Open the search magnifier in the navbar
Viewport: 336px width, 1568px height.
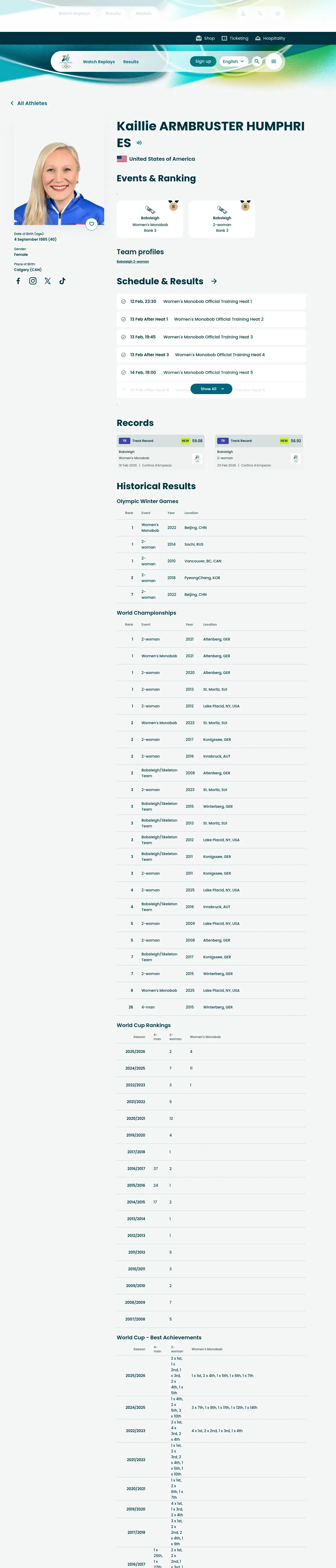pyautogui.click(x=257, y=61)
